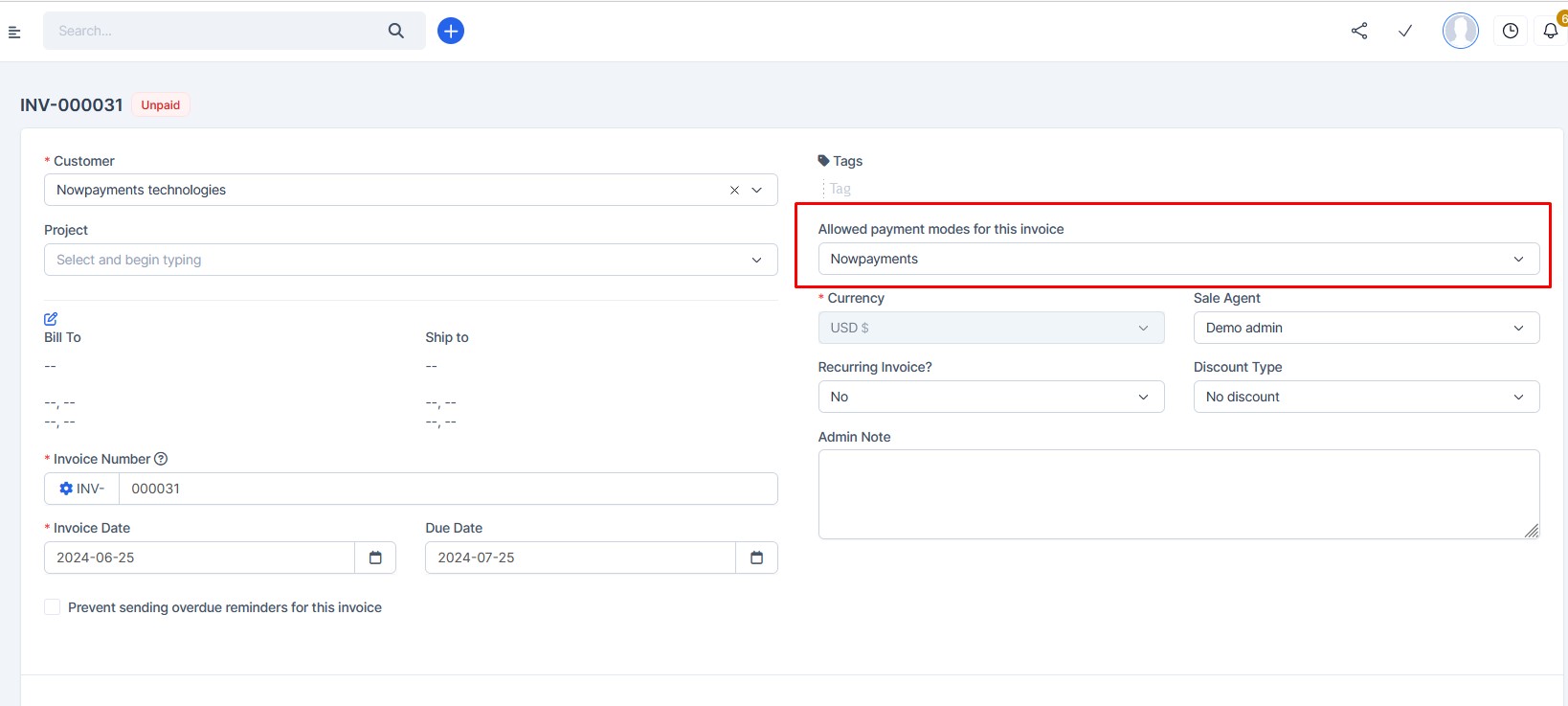Open the Sale Agent dropdown
The image size is (1568, 706).
coord(1366,328)
